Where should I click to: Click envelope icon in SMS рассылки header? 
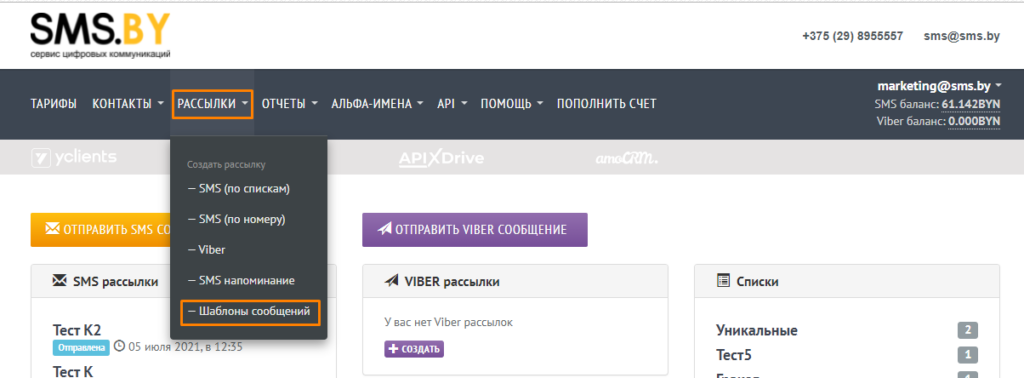point(59,281)
